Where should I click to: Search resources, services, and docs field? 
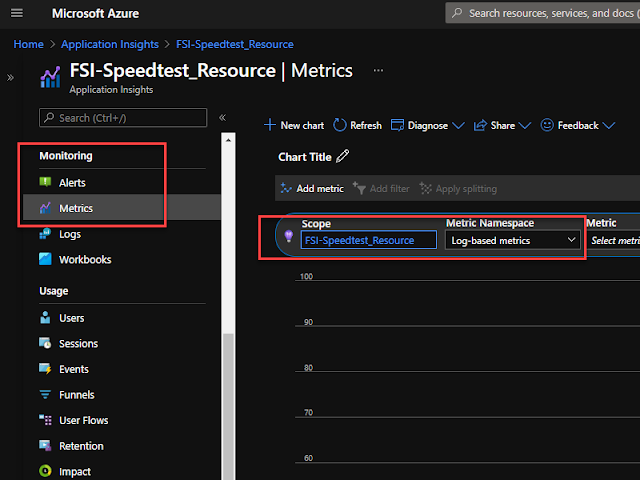tap(543, 13)
